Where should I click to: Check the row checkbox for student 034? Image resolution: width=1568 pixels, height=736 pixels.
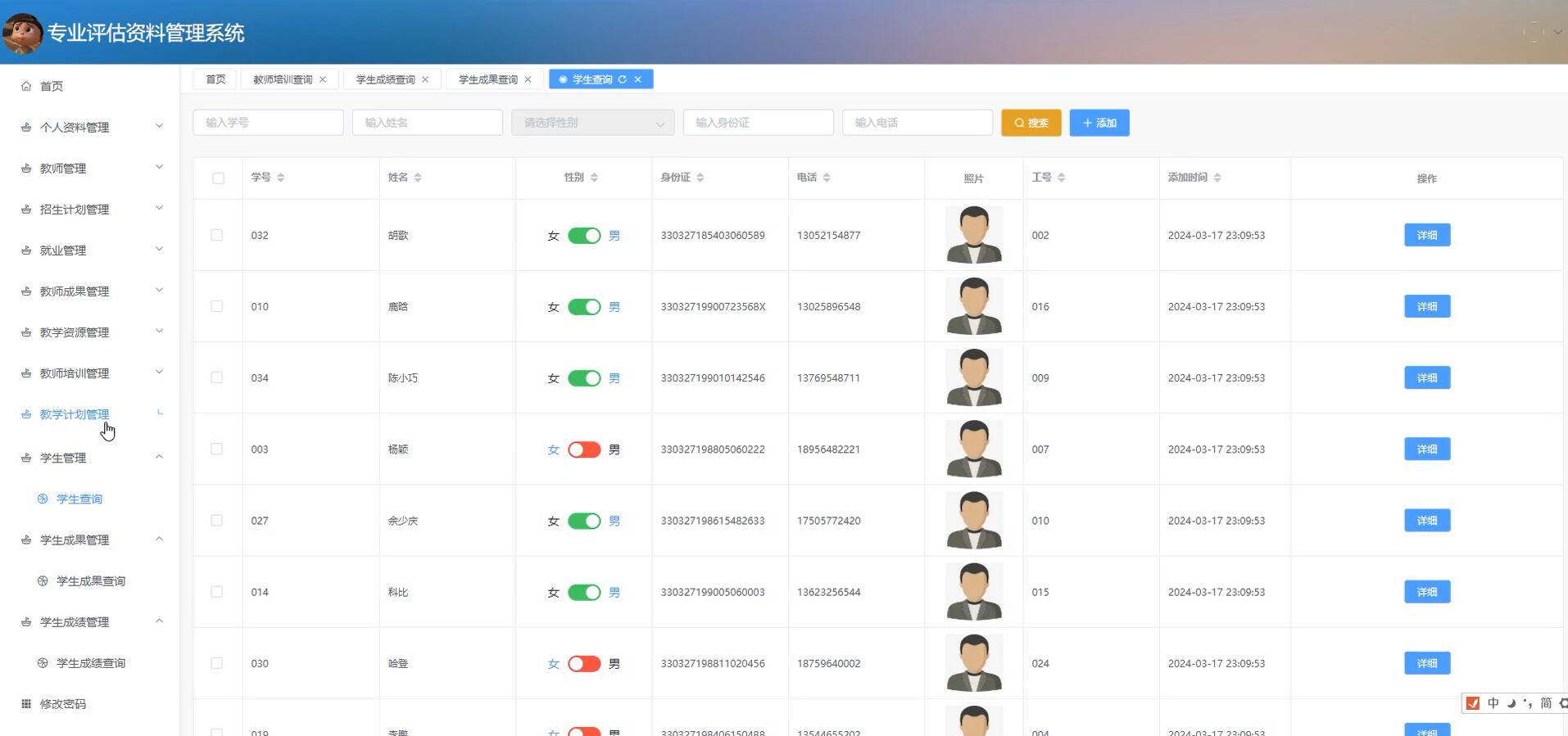pos(217,377)
